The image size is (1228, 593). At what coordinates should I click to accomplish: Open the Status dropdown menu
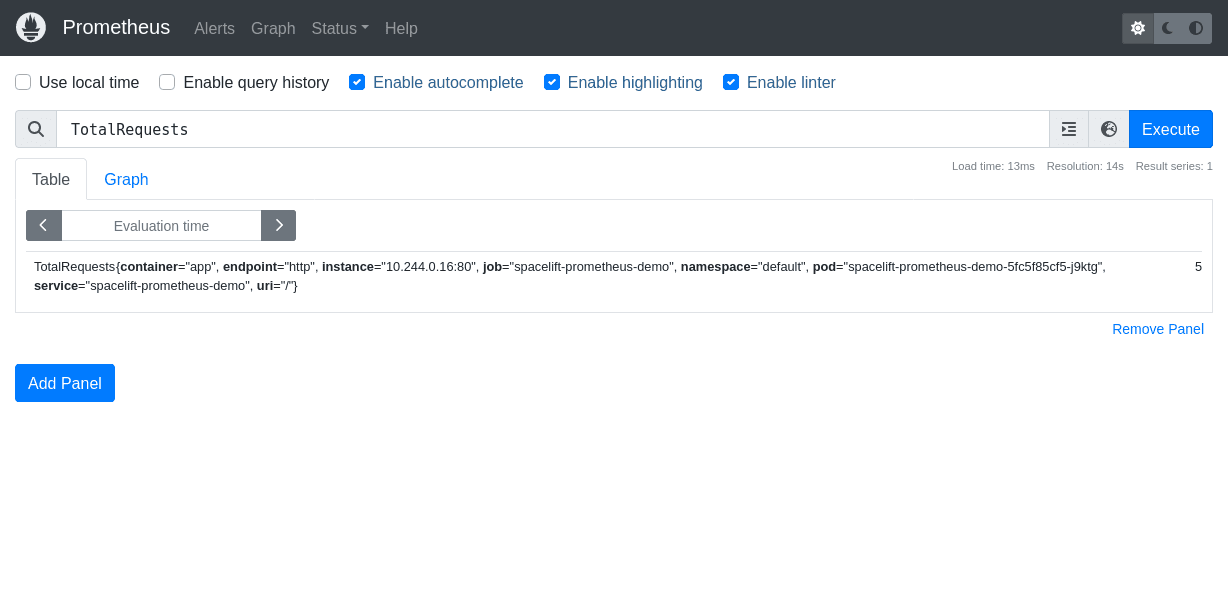click(339, 28)
